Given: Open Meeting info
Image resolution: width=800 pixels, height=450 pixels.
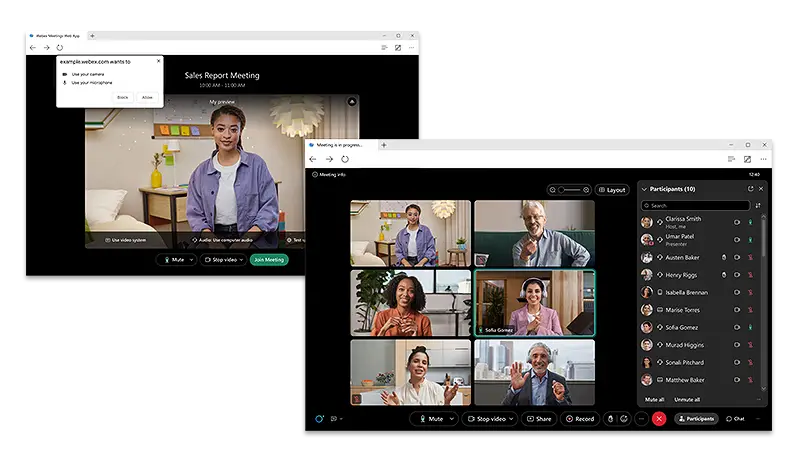Looking at the screenshot, I should pyautogui.click(x=329, y=174).
